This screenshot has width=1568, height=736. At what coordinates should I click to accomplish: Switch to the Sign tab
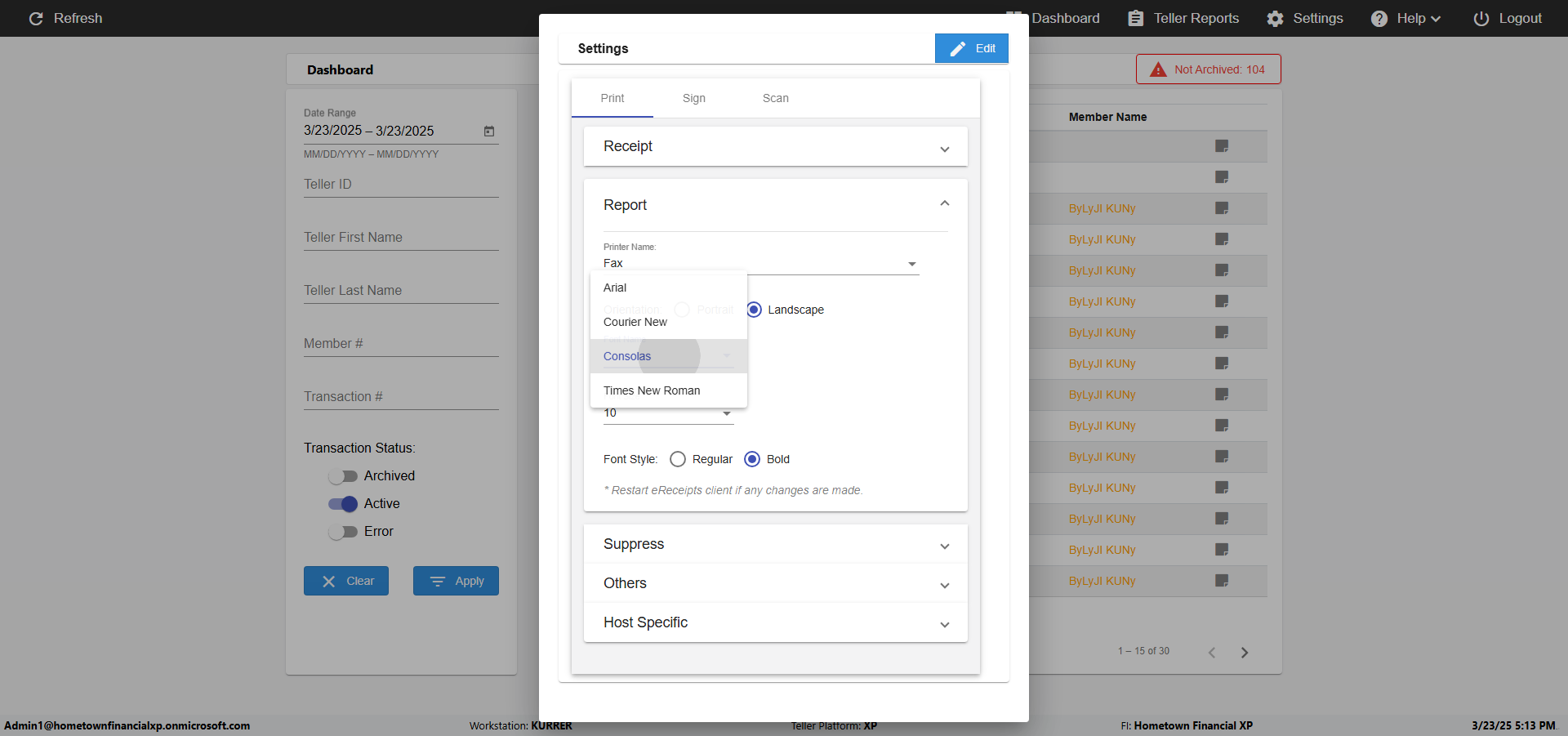coord(694,98)
